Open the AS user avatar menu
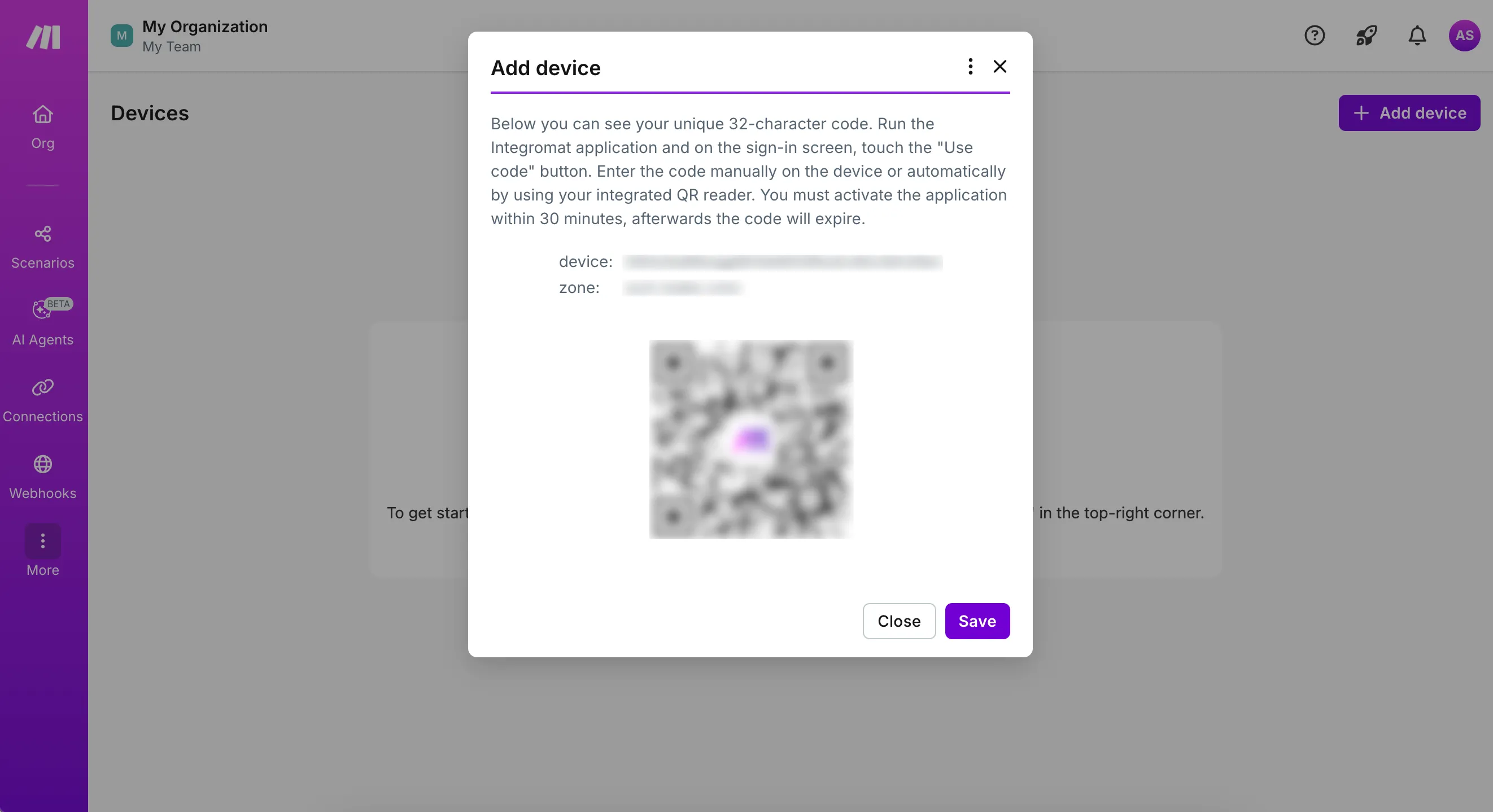1493x812 pixels. point(1464,36)
